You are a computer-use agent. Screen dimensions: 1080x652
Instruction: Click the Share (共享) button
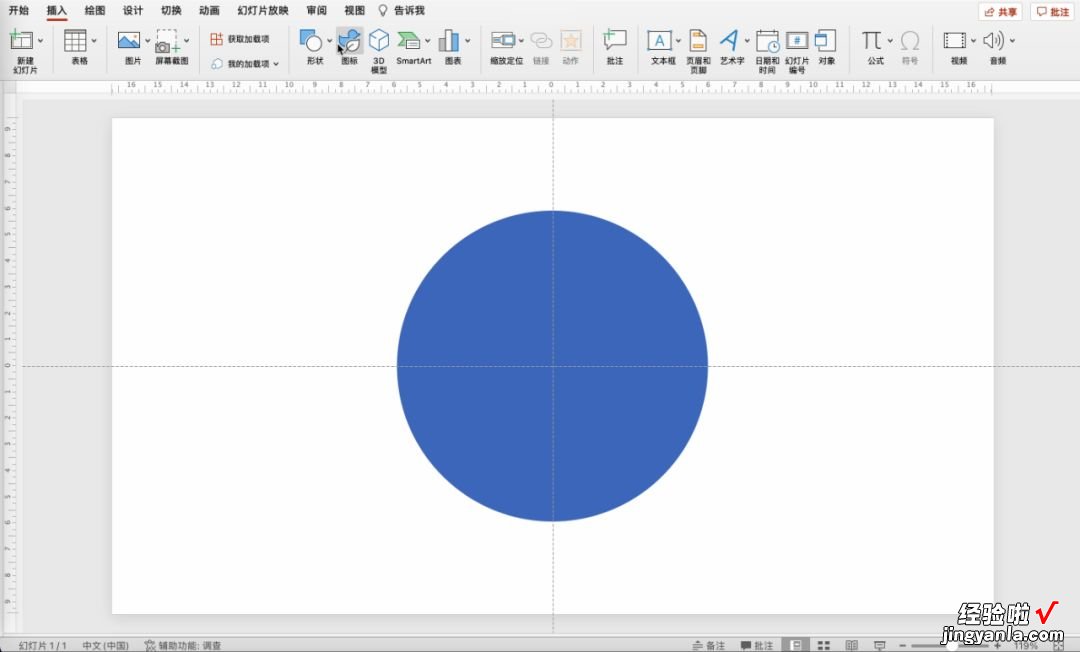coord(1000,12)
